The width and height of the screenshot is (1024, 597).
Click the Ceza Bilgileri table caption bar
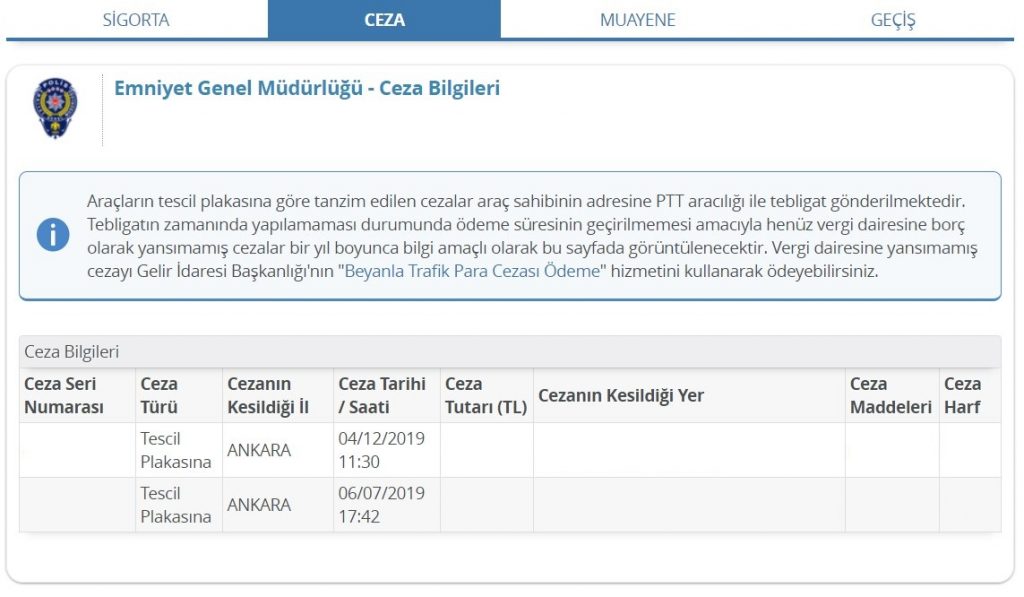(510, 351)
